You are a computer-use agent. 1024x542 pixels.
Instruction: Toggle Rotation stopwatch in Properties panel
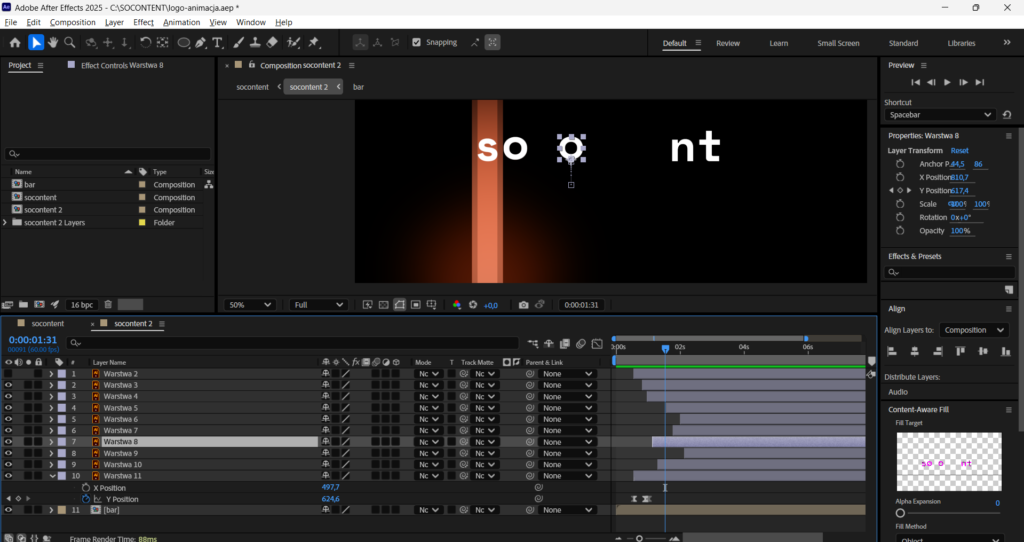[x=900, y=217]
